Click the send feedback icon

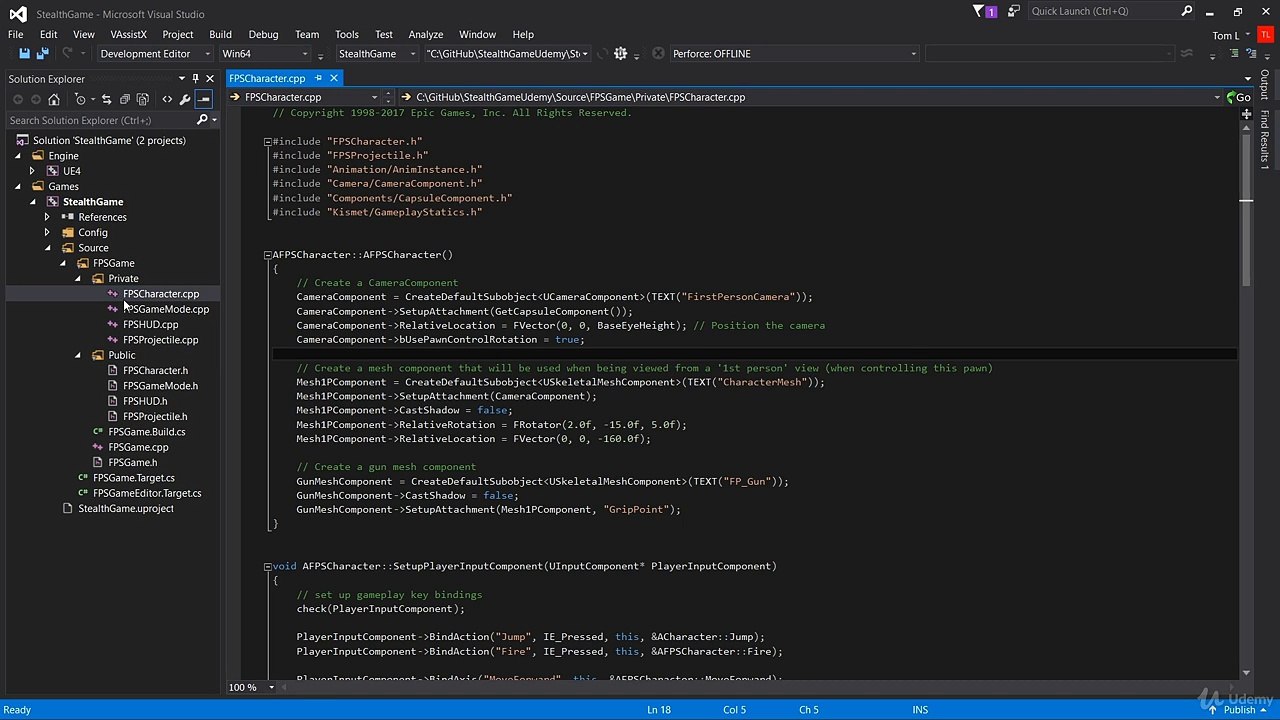pos(1014,11)
